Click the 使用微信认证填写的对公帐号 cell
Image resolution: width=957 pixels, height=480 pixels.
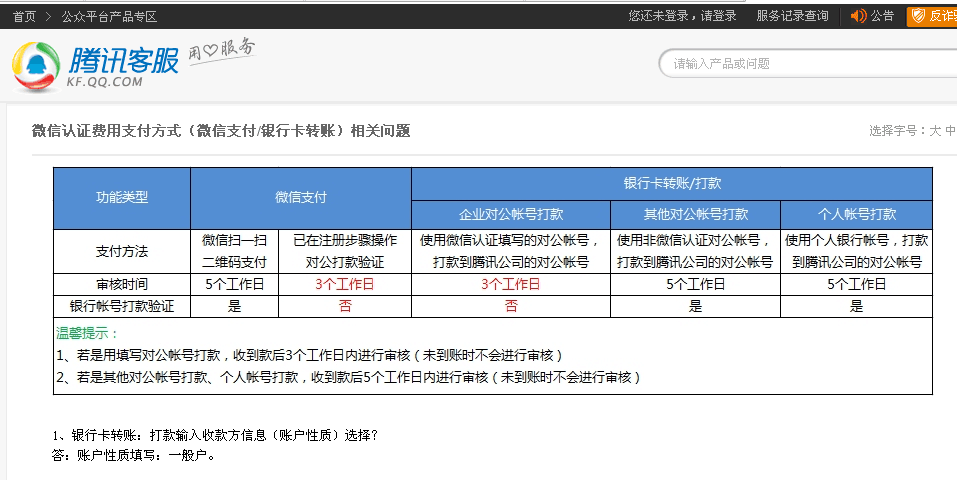click(x=511, y=252)
